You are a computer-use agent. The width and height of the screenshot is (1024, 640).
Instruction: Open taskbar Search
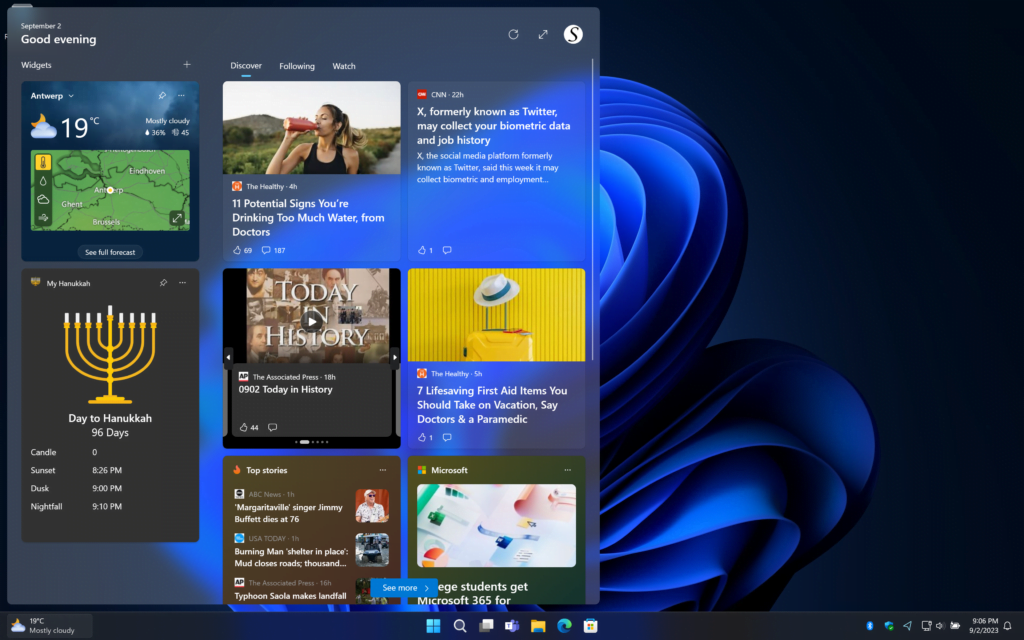coord(460,626)
